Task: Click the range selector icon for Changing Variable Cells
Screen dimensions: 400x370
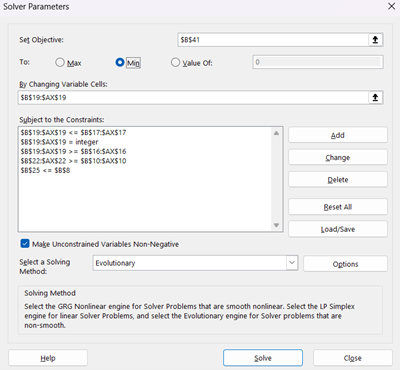Action: 375,98
